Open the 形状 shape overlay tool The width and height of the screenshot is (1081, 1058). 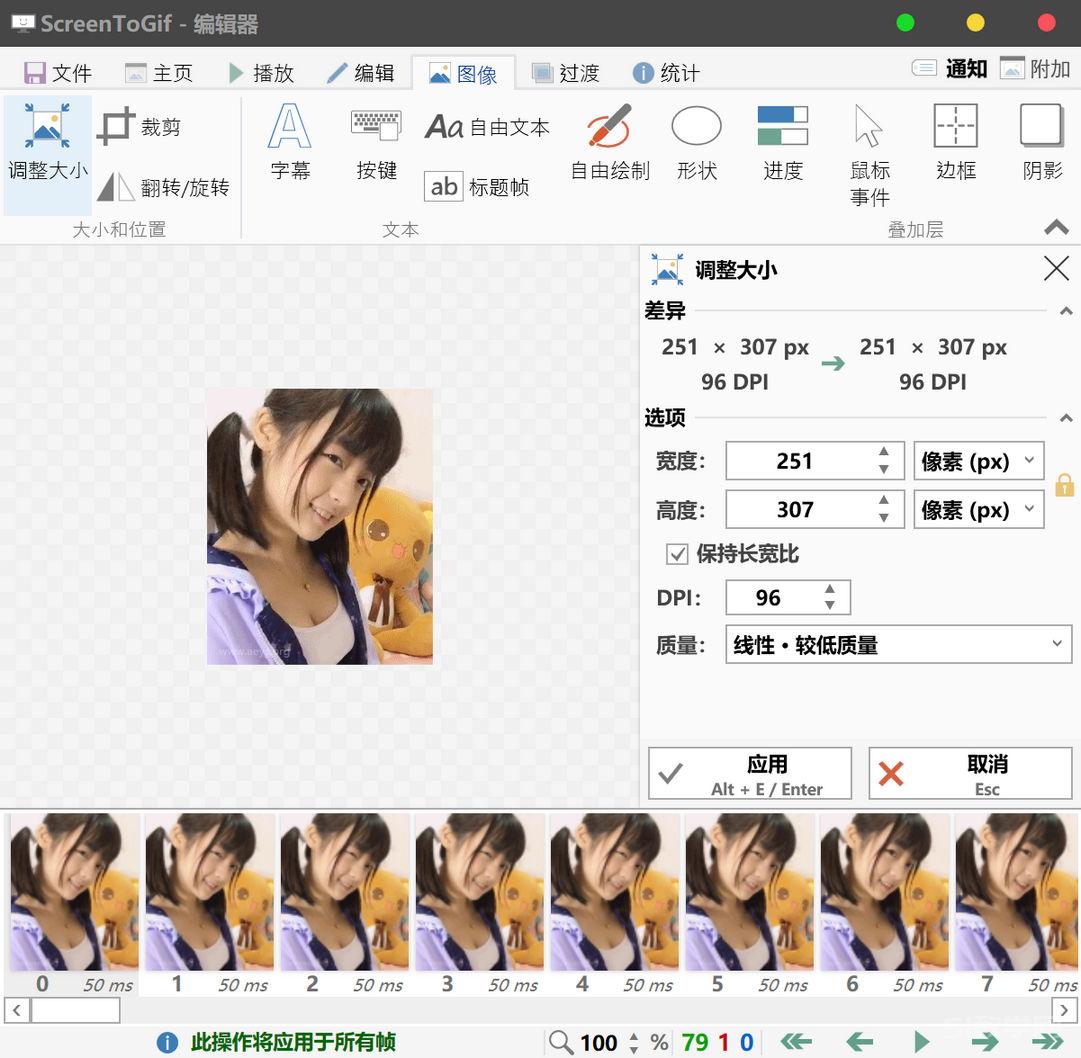point(696,140)
